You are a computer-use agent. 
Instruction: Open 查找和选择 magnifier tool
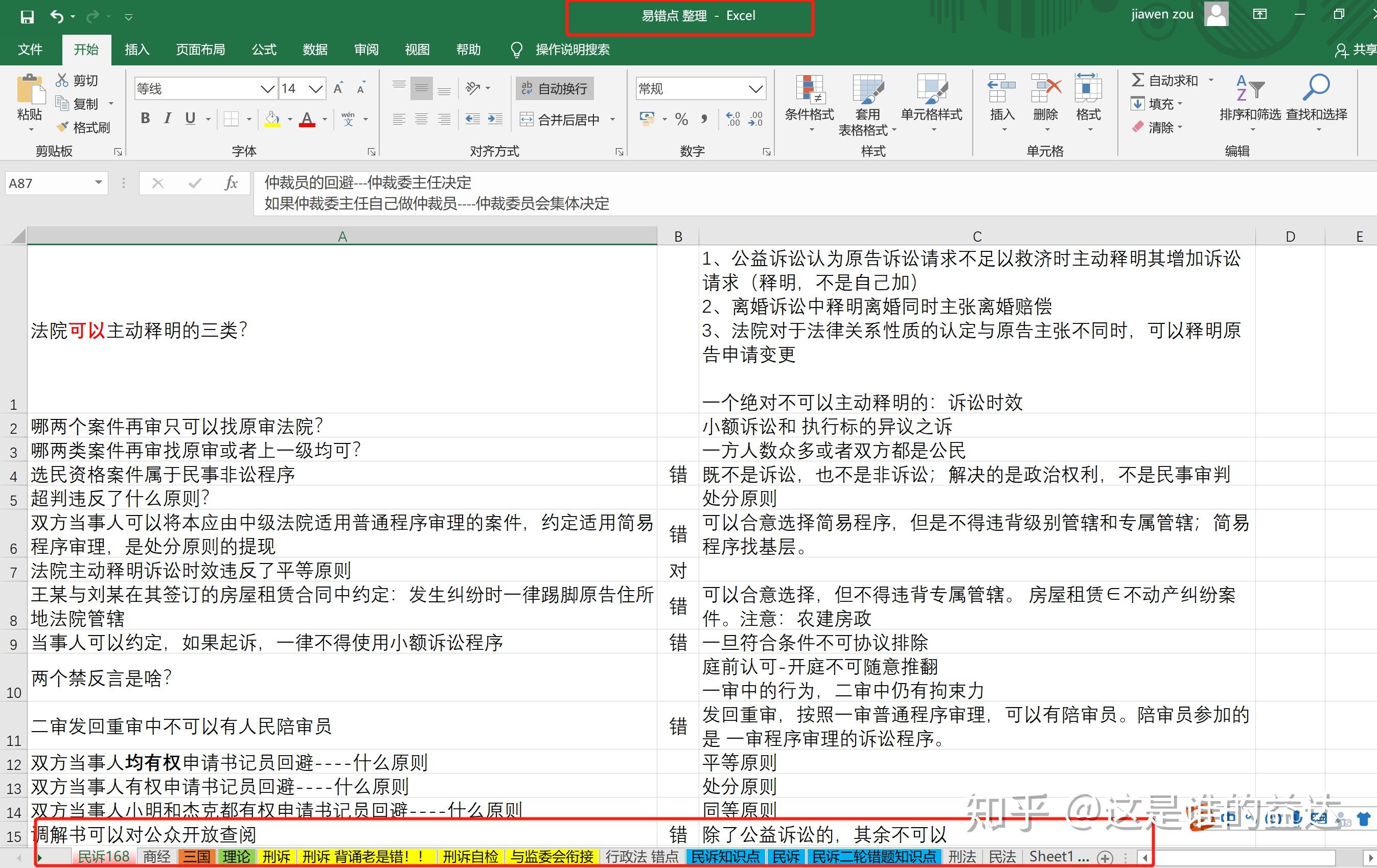1316,103
